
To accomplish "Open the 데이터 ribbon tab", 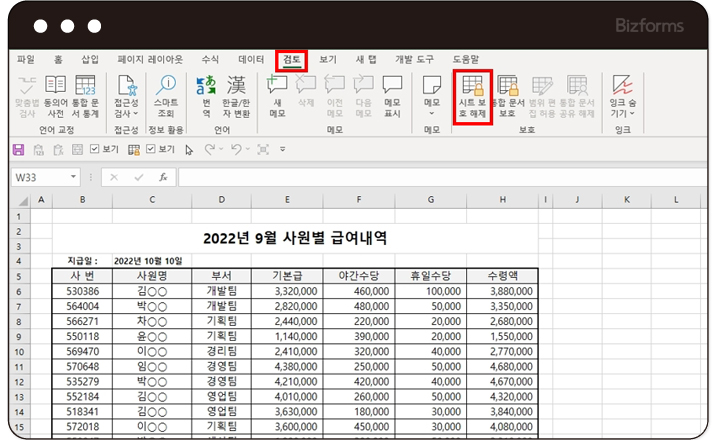I will (252, 60).
